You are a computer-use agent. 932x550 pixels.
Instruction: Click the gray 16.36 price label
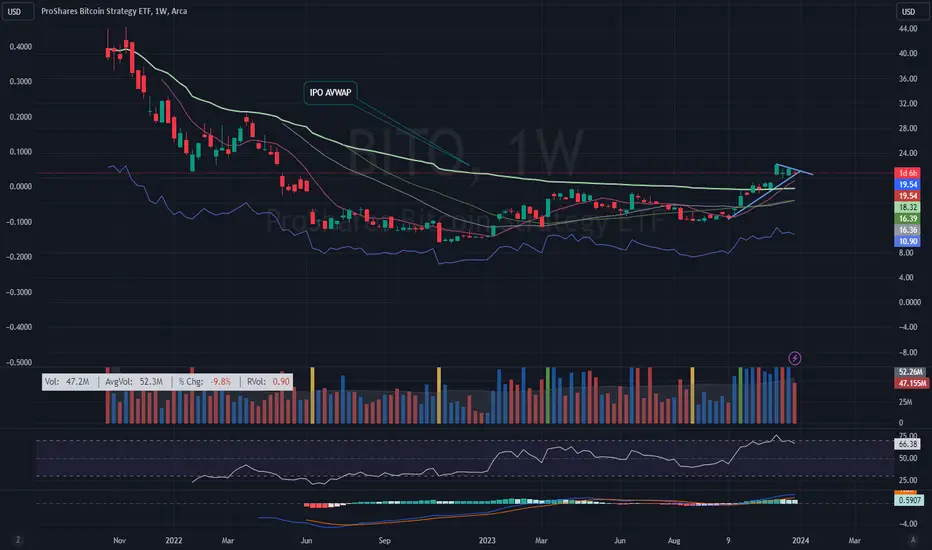point(907,230)
